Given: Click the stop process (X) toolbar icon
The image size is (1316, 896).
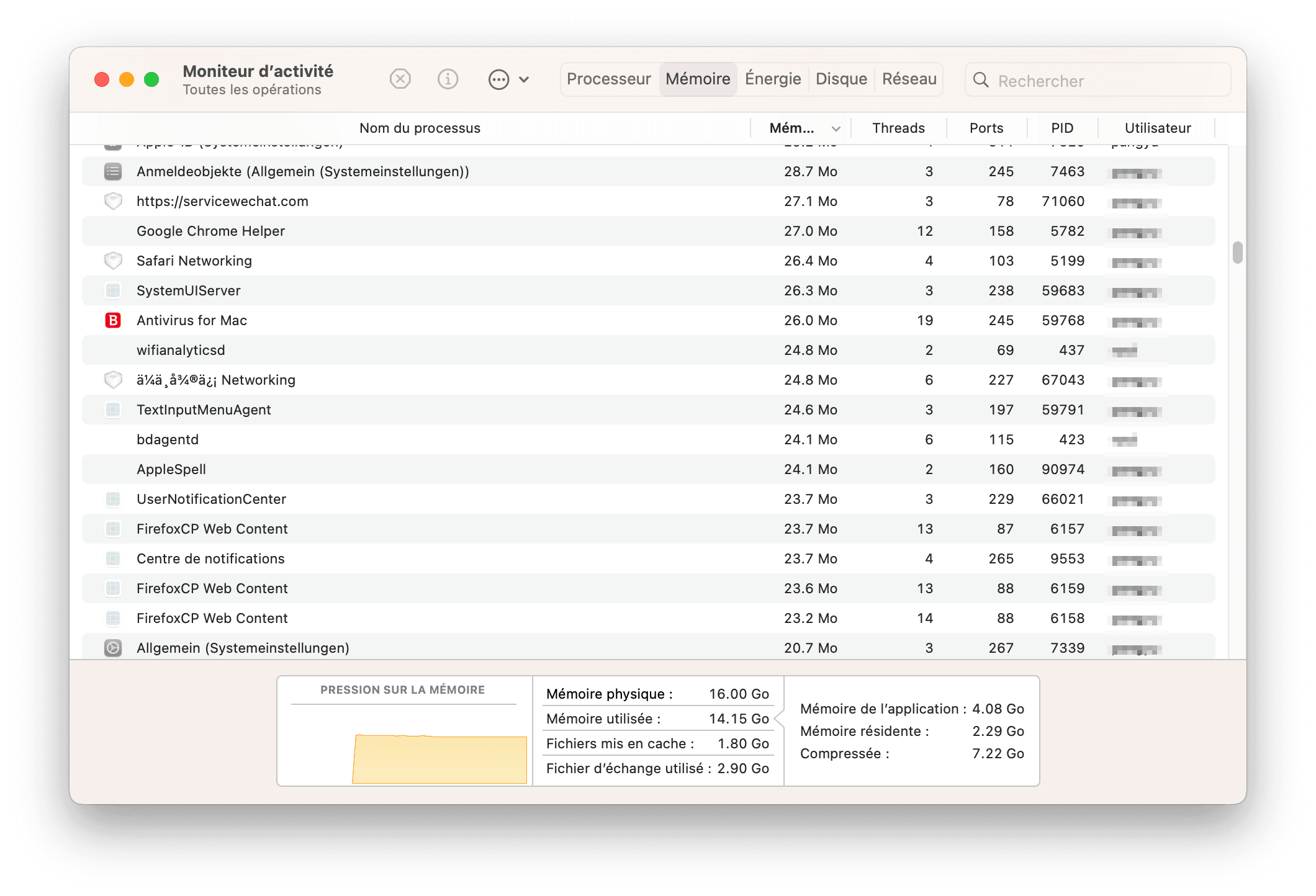Looking at the screenshot, I should point(400,79).
